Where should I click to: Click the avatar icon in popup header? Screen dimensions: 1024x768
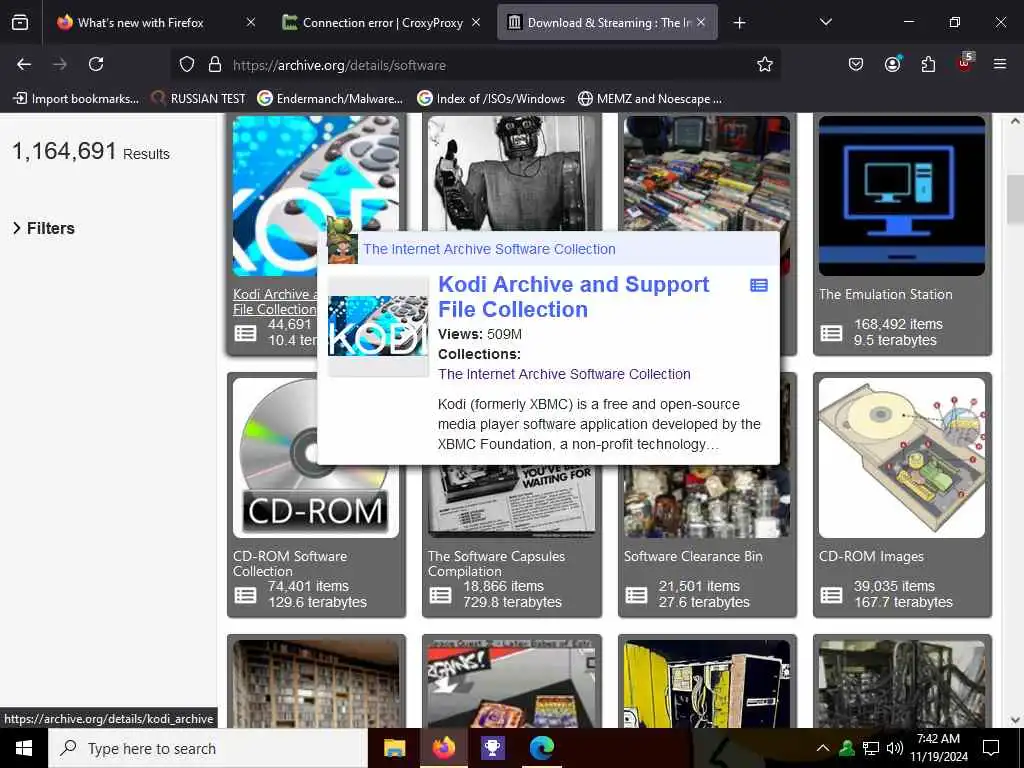(342, 240)
